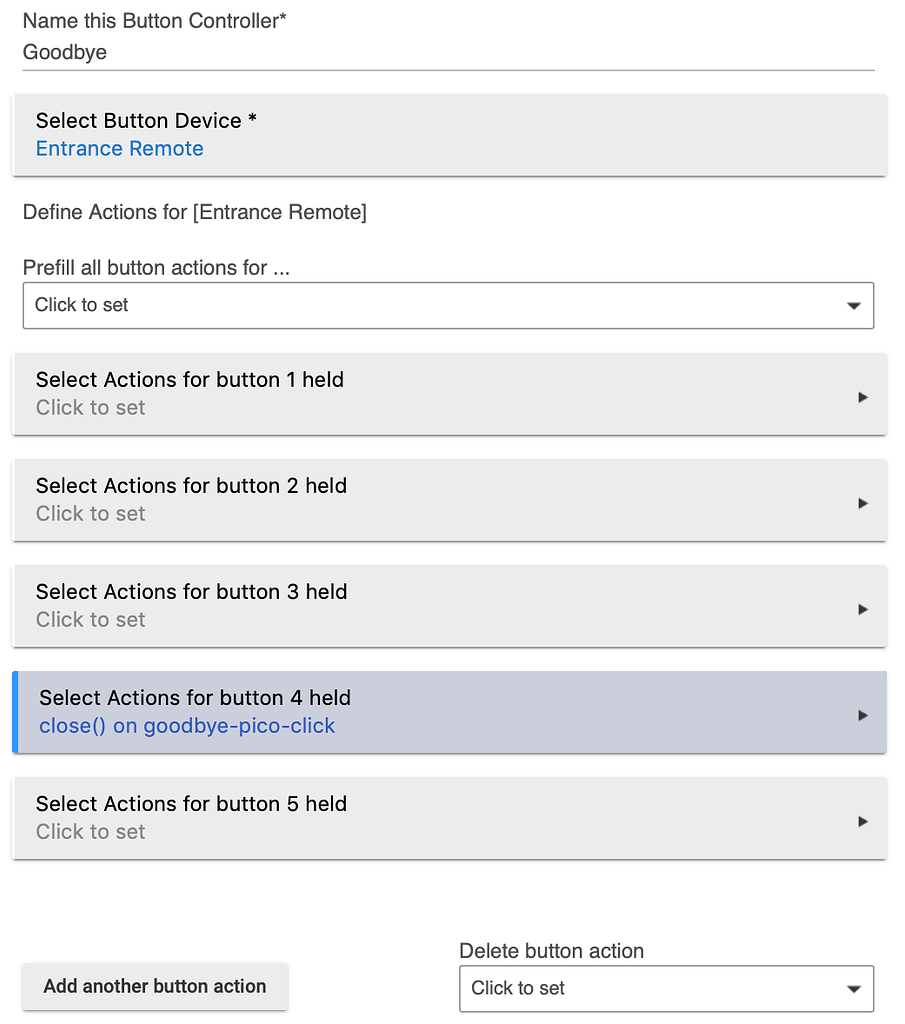Screen dimensions: 905x1024
Task: Click the triangle icon for button 5 held
Action: (x=862, y=821)
